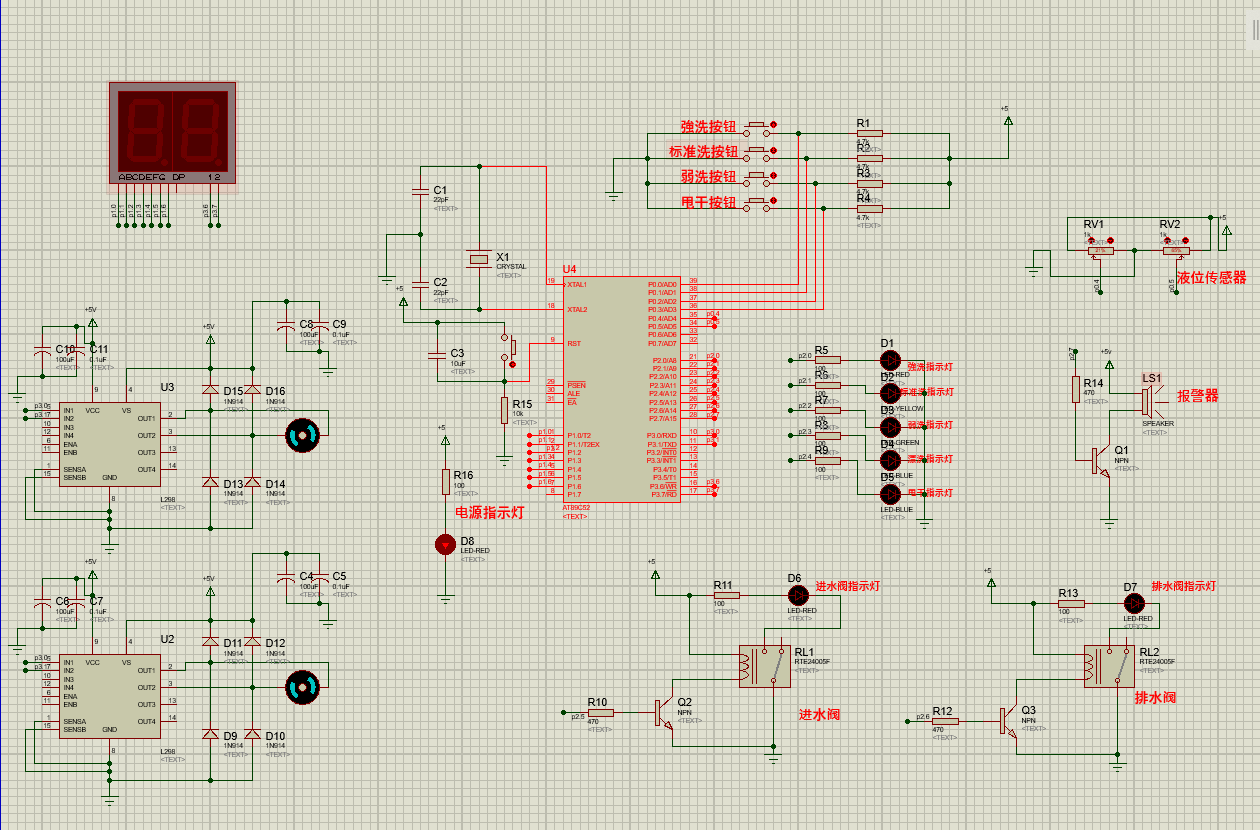Select resistor R15 below the reset button
1260x830 pixels.
click(505, 410)
